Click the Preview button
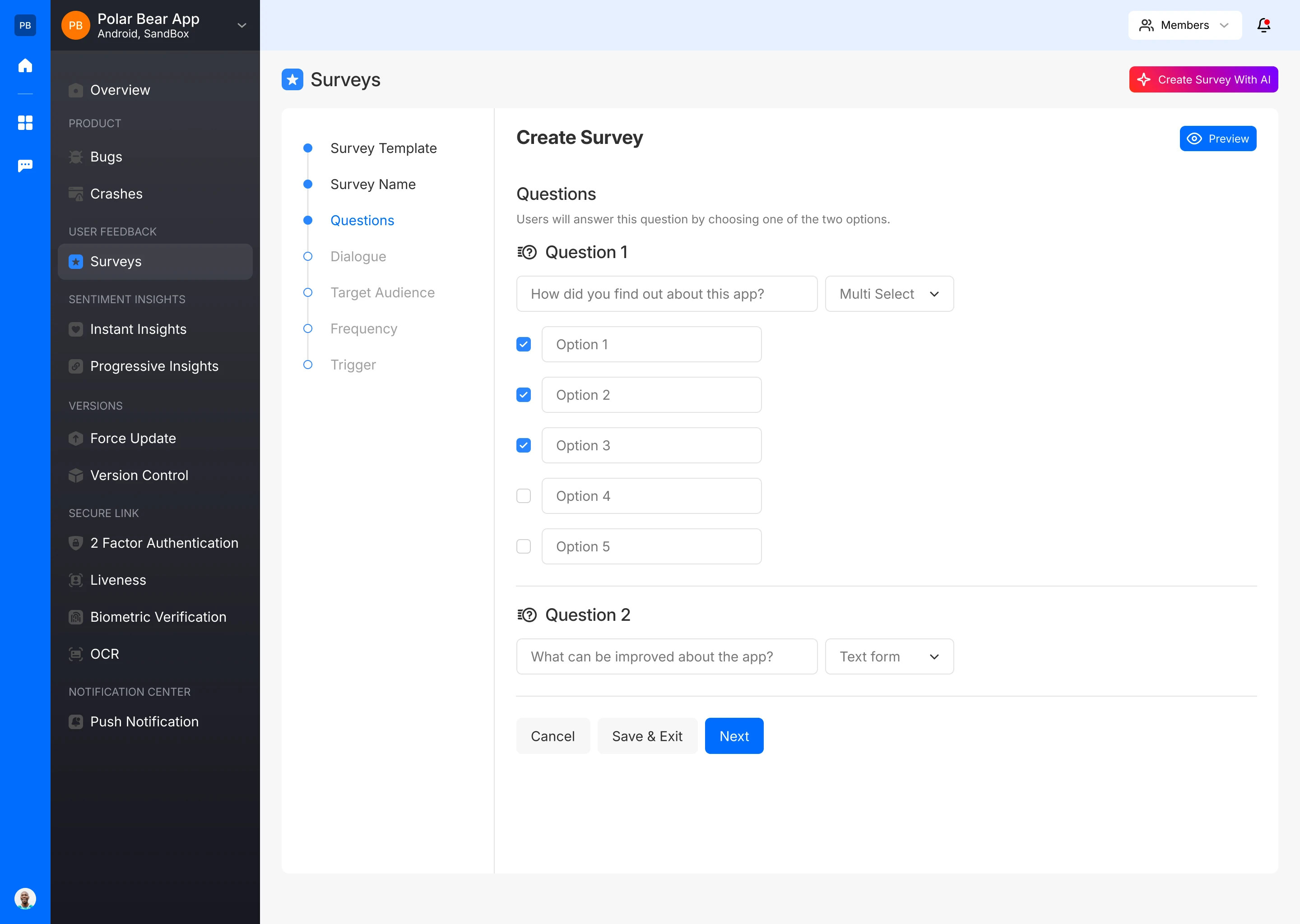1300x924 pixels. (x=1217, y=138)
